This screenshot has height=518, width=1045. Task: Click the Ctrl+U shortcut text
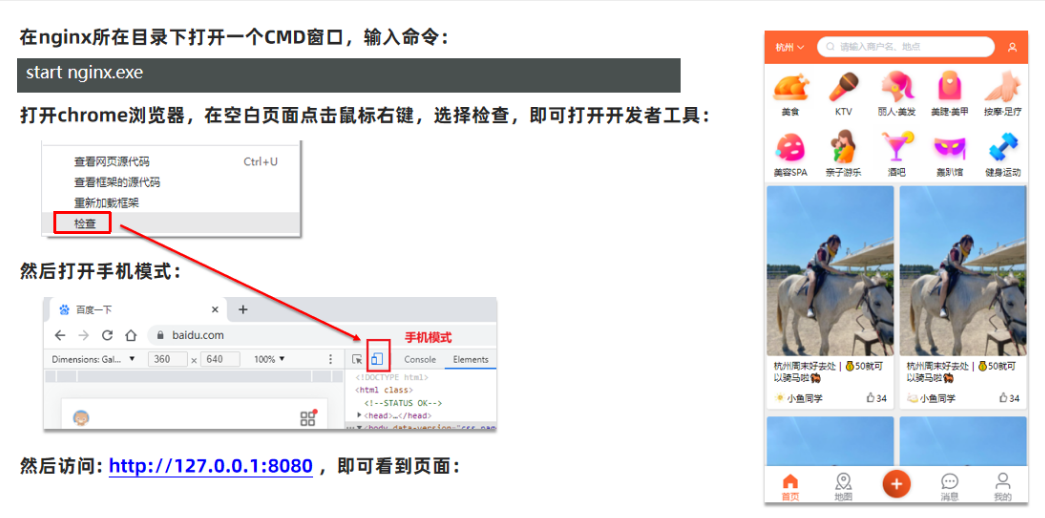click(261, 161)
